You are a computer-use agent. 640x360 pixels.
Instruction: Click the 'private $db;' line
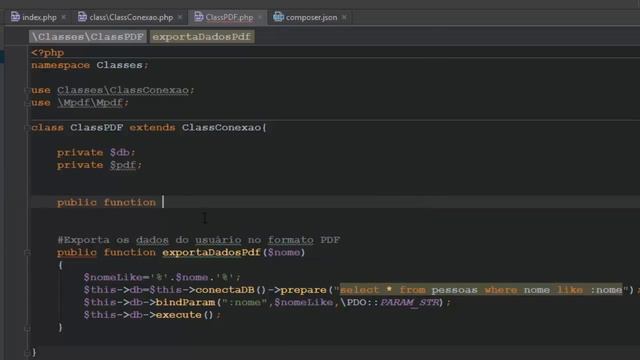pyautogui.click(x=96, y=153)
